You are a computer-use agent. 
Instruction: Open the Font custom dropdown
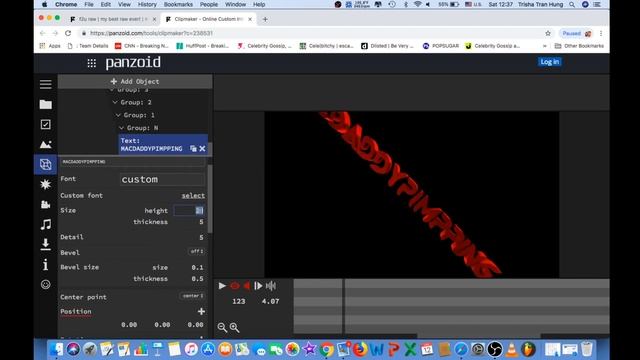[x=162, y=179]
